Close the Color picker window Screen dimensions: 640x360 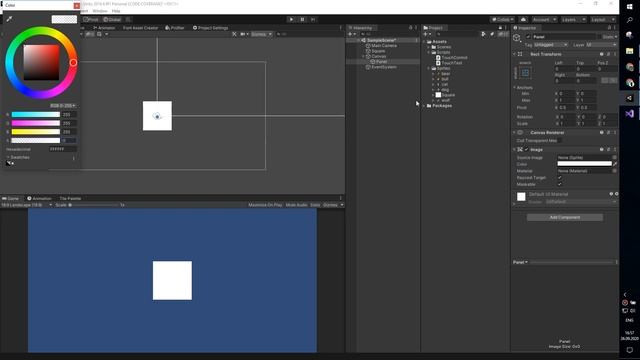click(x=76, y=5)
